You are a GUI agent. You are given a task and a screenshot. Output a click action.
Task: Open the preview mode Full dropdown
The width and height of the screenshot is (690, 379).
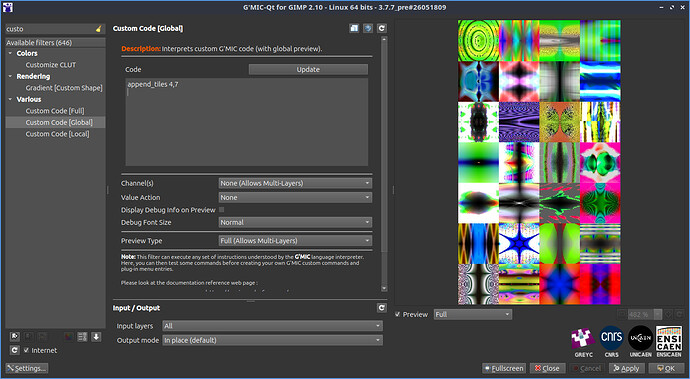click(x=473, y=314)
